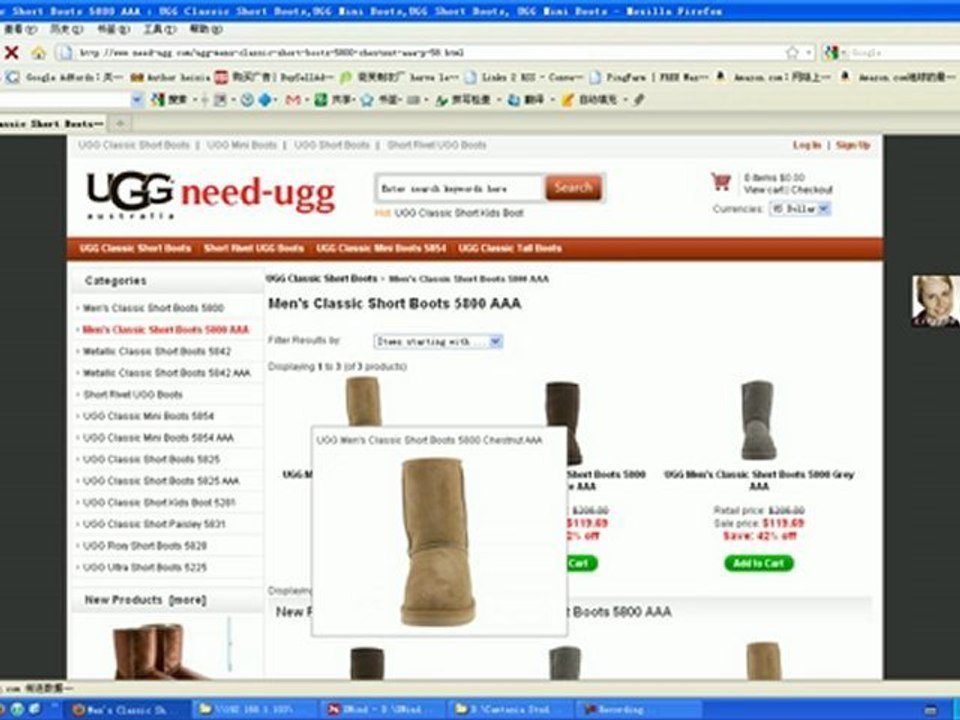Open the UGG Classic Tall Boots nav link
960x720 pixels.
[510, 248]
